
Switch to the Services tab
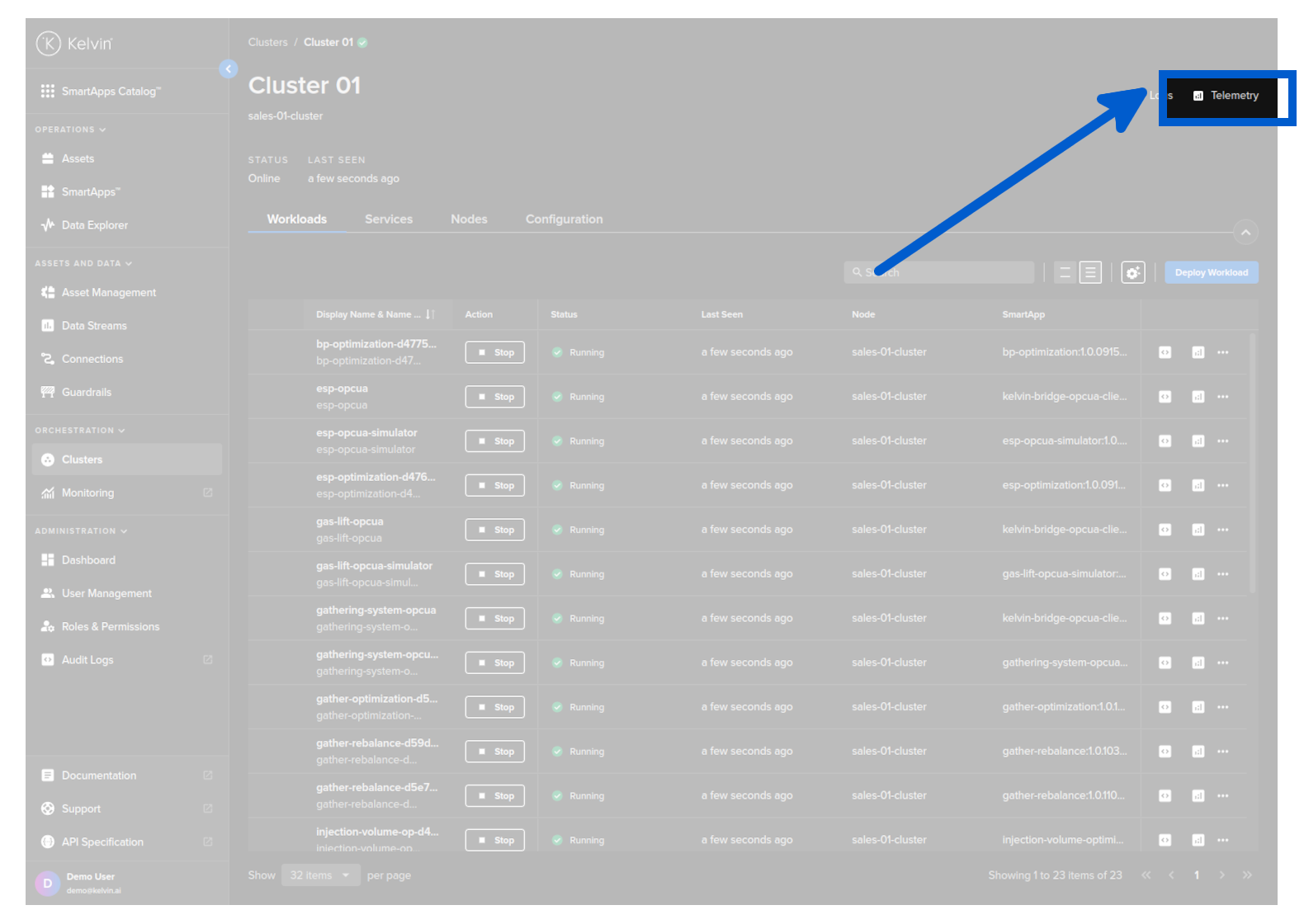coord(388,219)
